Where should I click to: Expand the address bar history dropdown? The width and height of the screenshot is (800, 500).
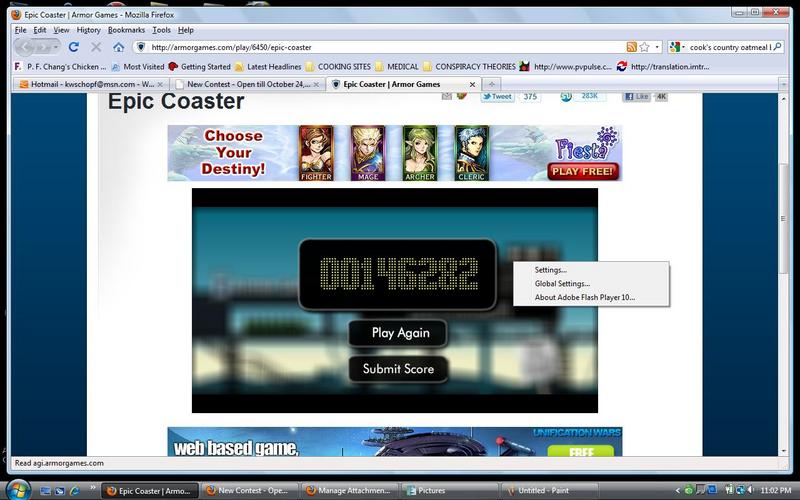click(x=657, y=47)
